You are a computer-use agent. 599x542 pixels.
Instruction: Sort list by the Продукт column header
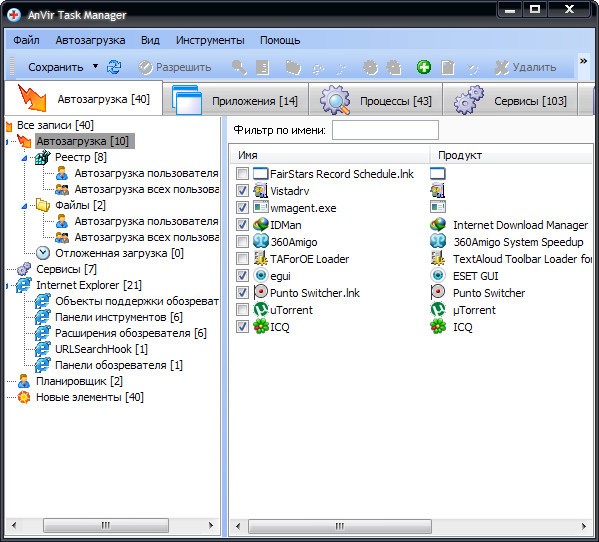511,155
